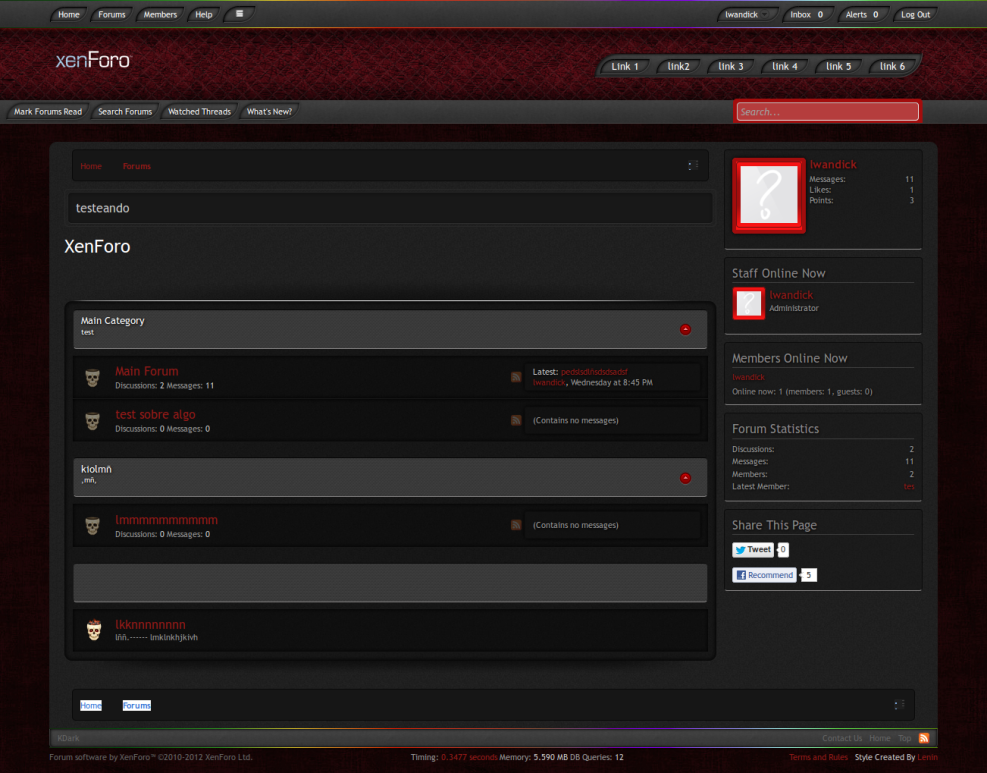Image resolution: width=987 pixels, height=773 pixels.
Task: Click iwandick's avatar in Staff Online Now
Action: tap(749, 303)
